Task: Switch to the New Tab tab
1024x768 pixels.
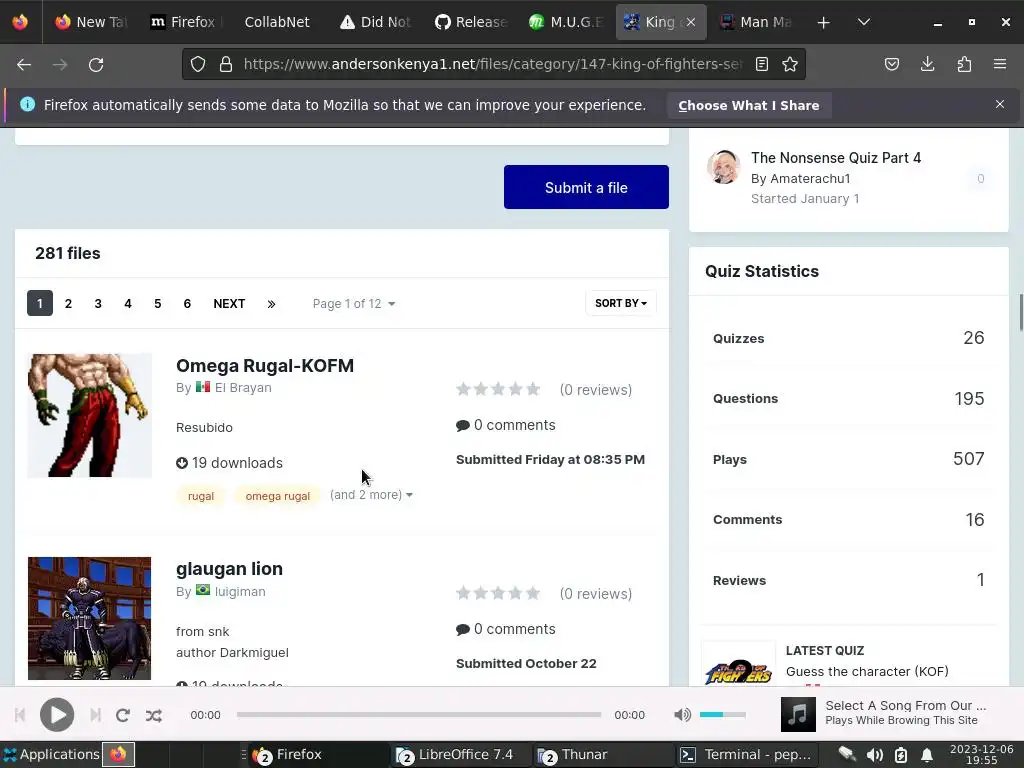Action: (90, 22)
